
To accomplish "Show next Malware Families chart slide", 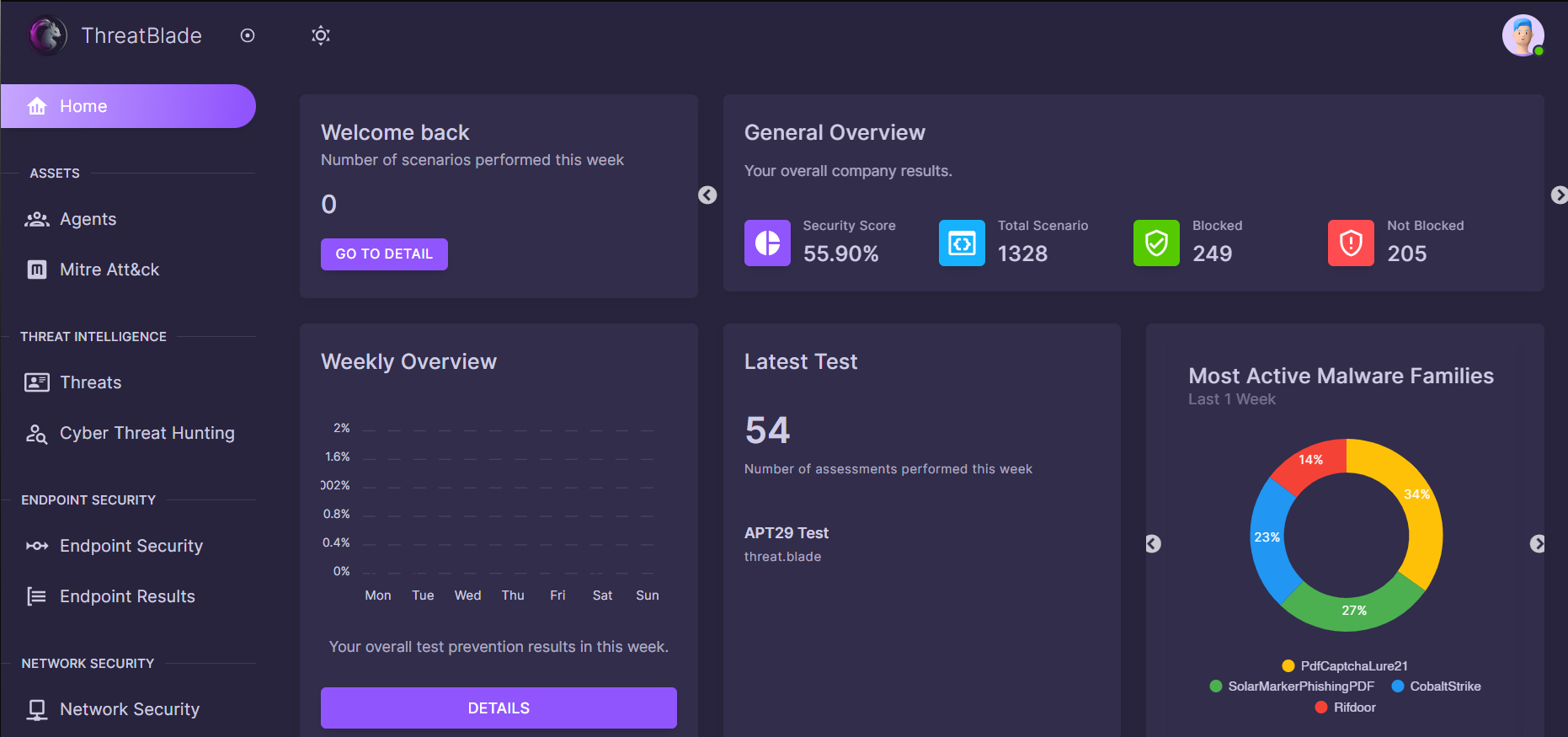I will [1537, 544].
